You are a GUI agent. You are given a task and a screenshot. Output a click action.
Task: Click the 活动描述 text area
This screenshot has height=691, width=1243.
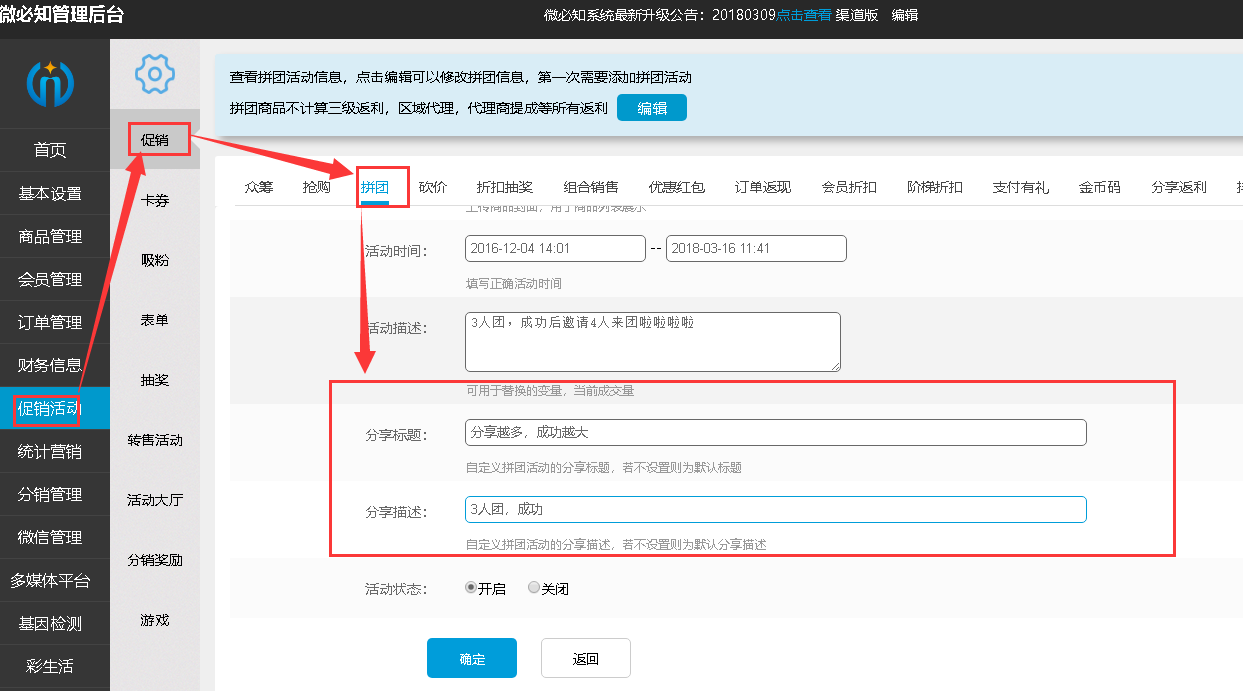pyautogui.click(x=652, y=341)
